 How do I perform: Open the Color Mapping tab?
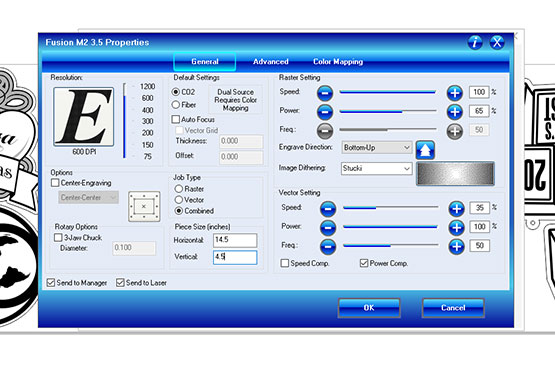(338, 62)
